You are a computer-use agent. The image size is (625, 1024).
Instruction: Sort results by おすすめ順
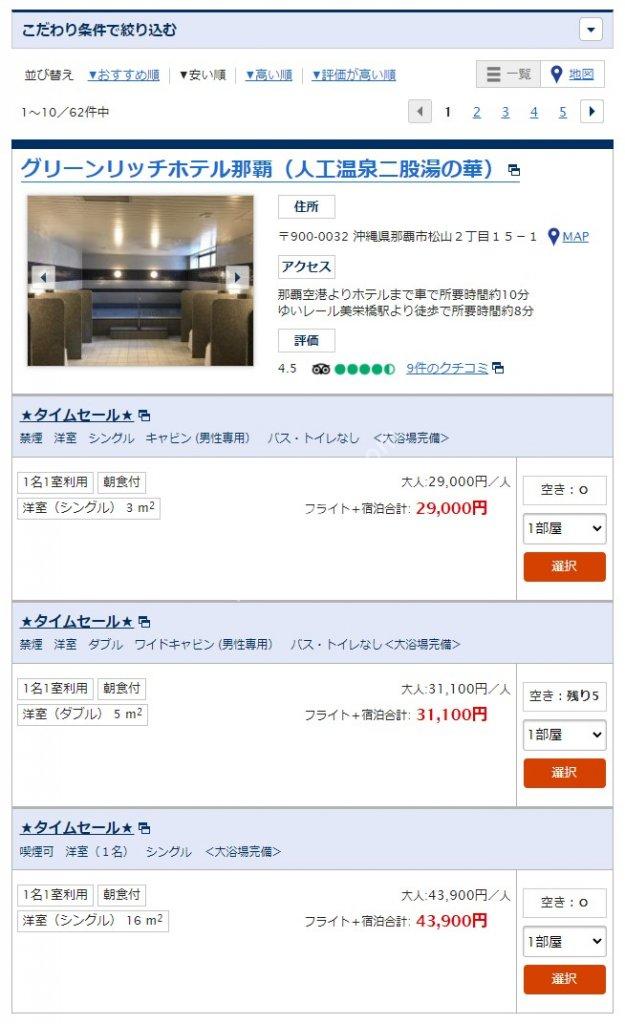pos(124,75)
